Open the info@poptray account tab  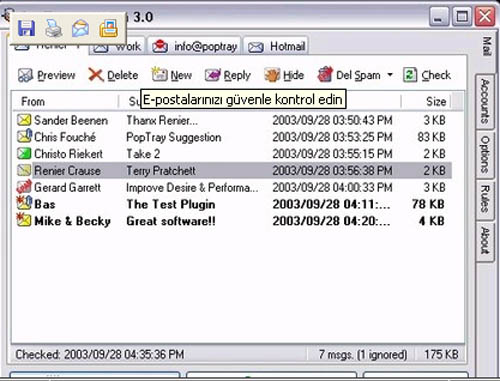click(195, 46)
